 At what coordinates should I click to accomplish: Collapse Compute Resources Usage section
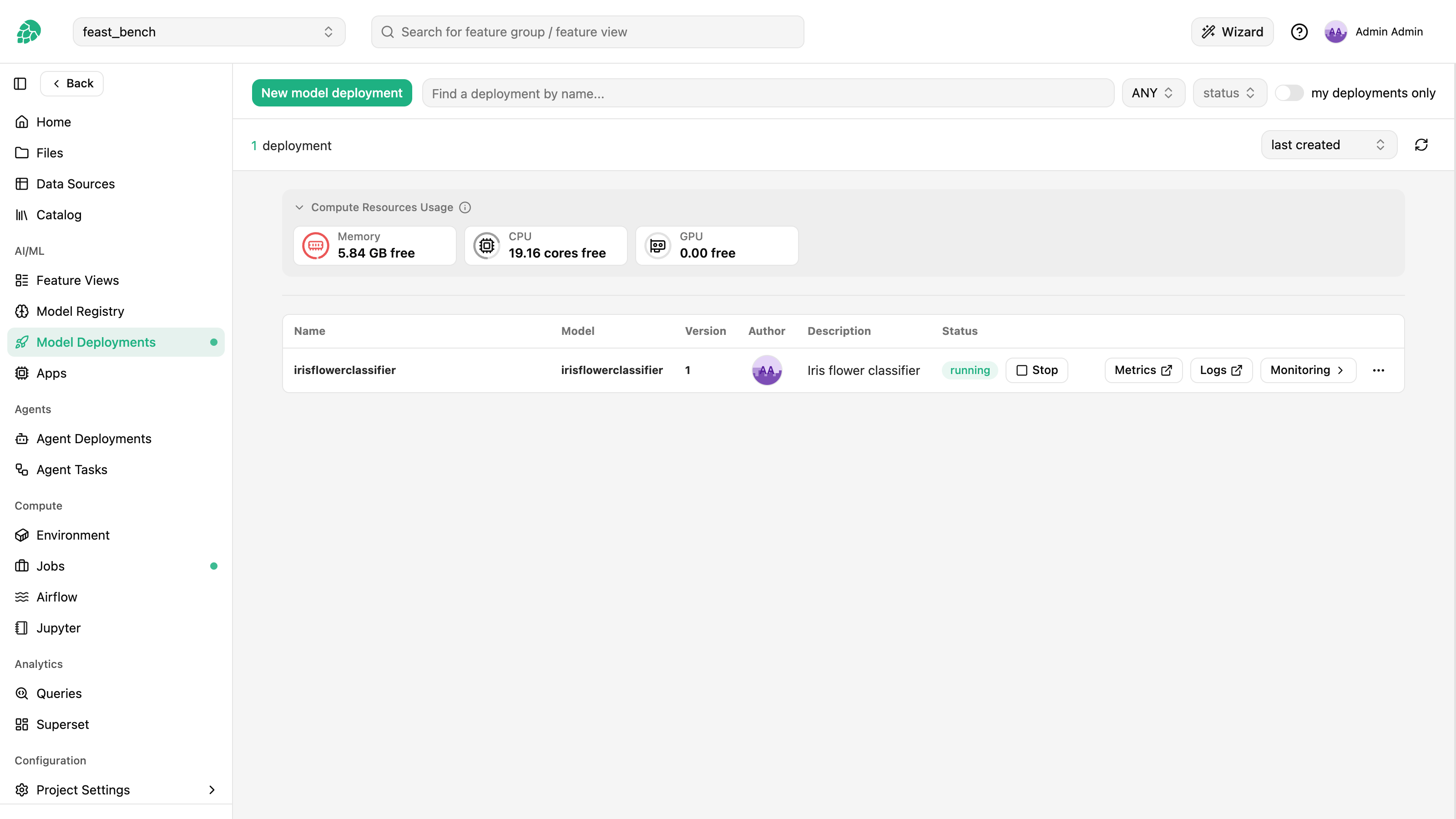point(299,207)
